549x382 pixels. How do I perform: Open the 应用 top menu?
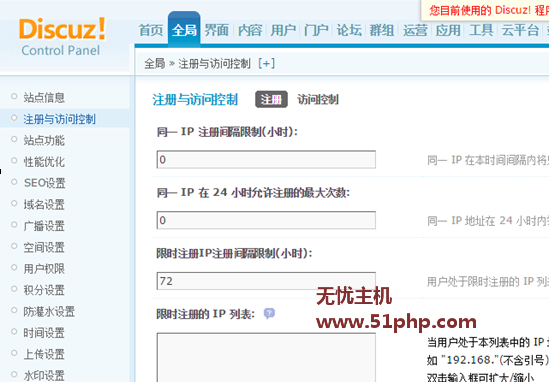[x=448, y=30]
